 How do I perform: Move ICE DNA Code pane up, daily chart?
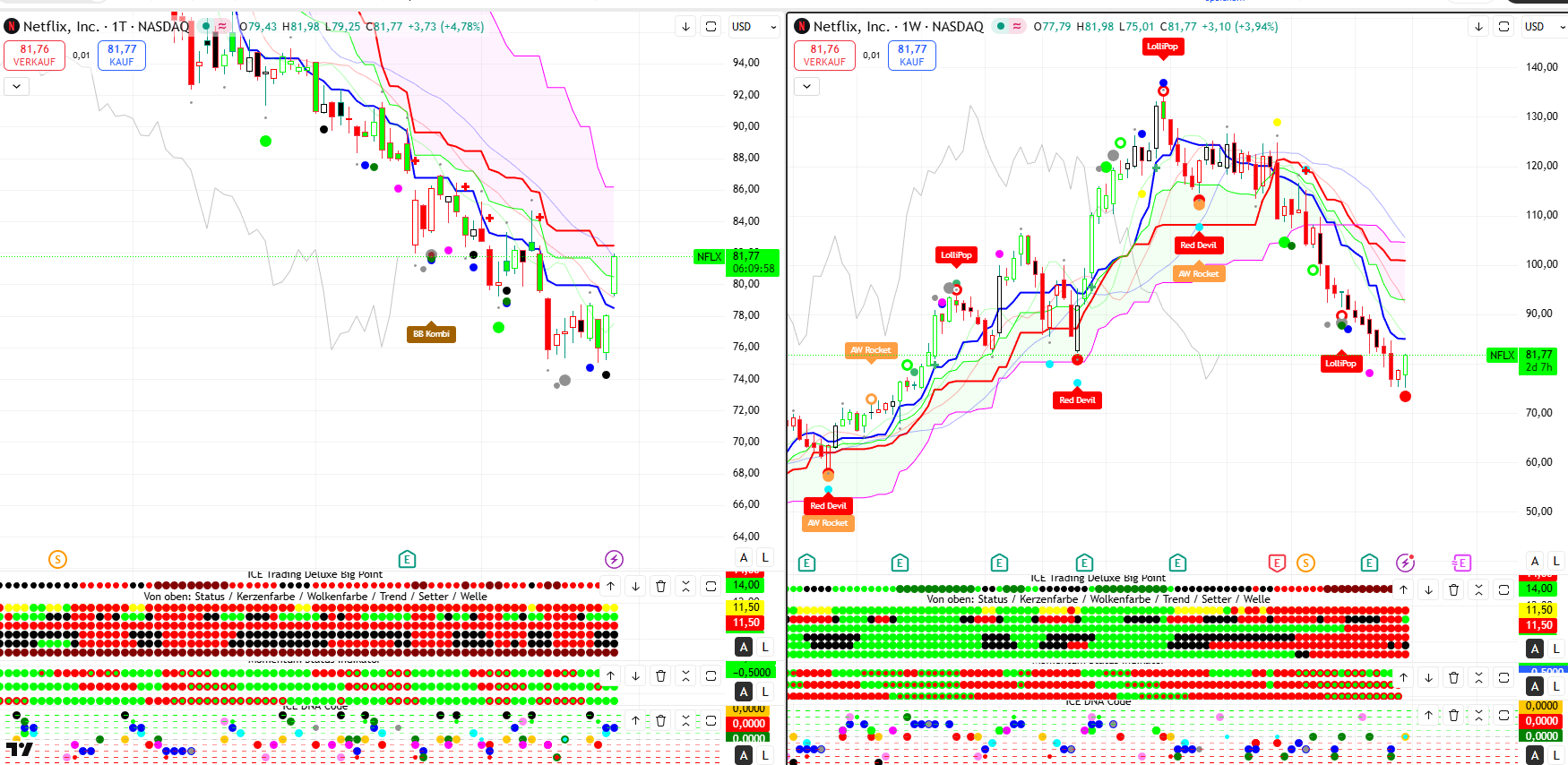tap(635, 720)
